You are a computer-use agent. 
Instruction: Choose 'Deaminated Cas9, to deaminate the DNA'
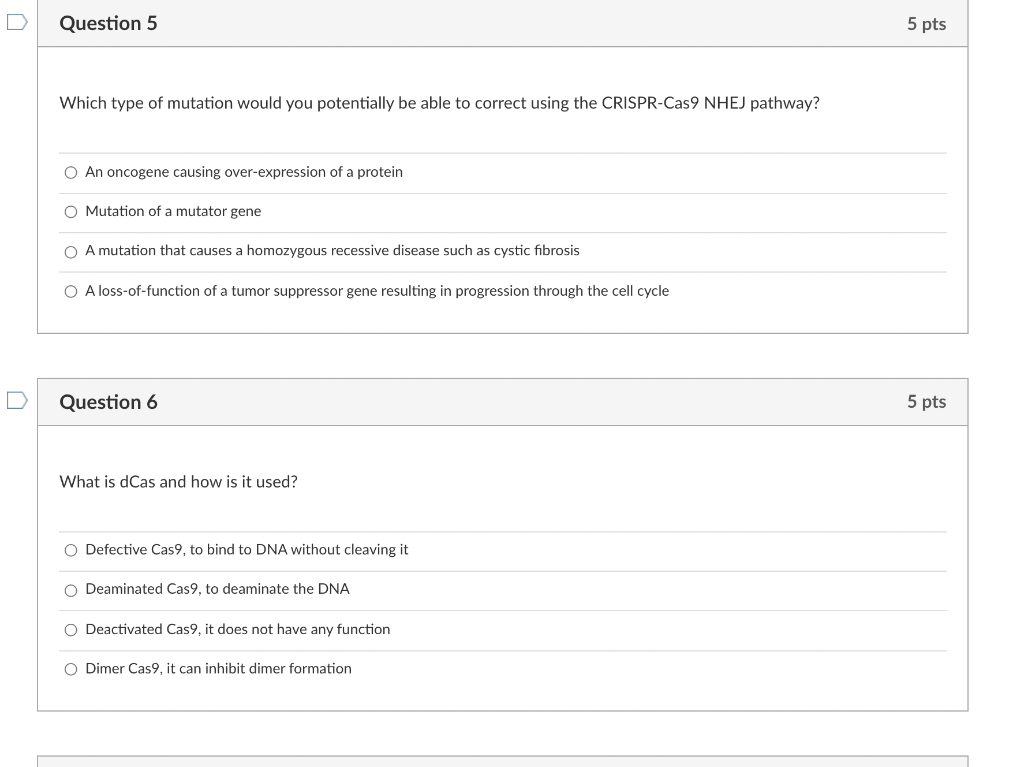[71, 591]
